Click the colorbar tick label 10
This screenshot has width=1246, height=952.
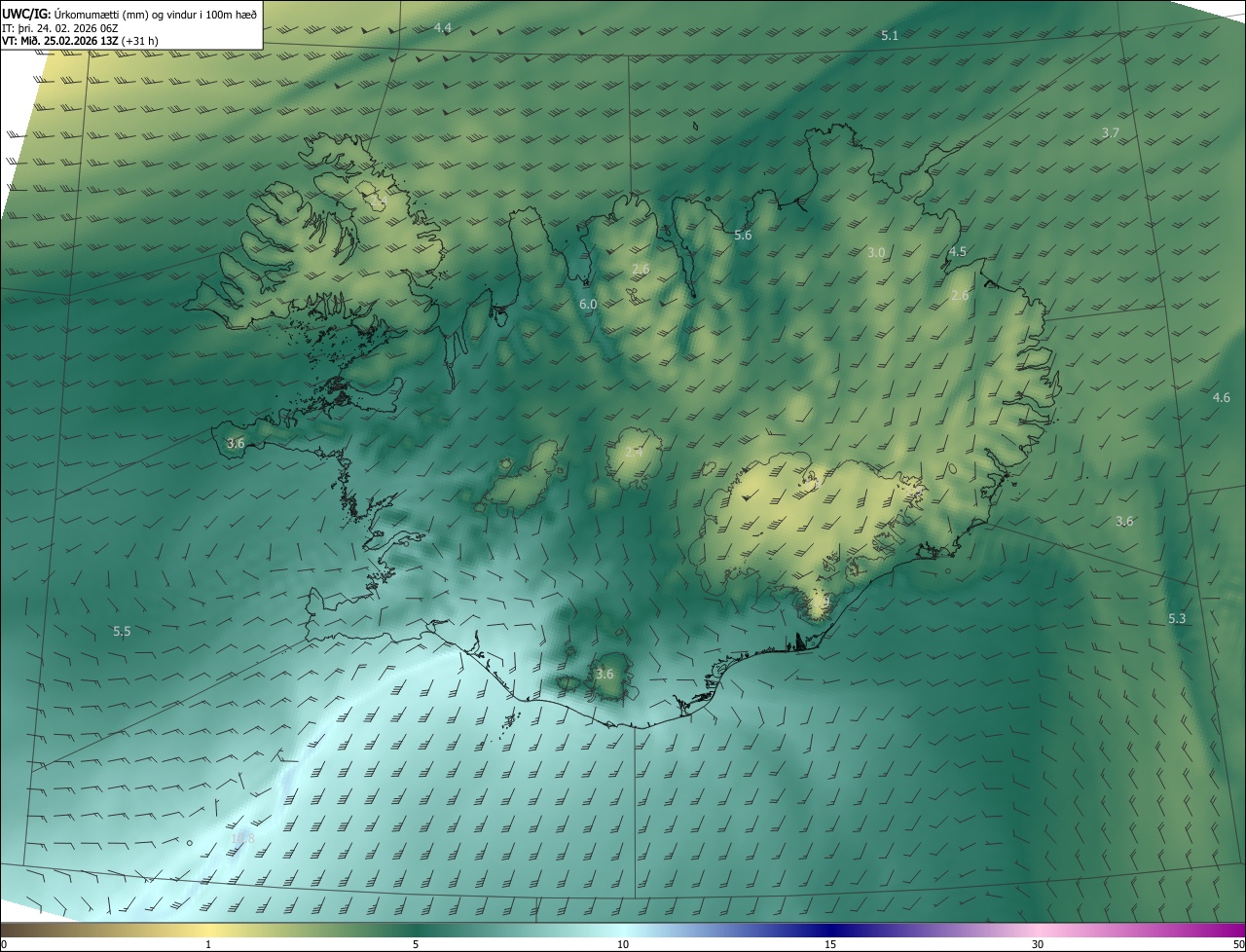click(x=623, y=945)
